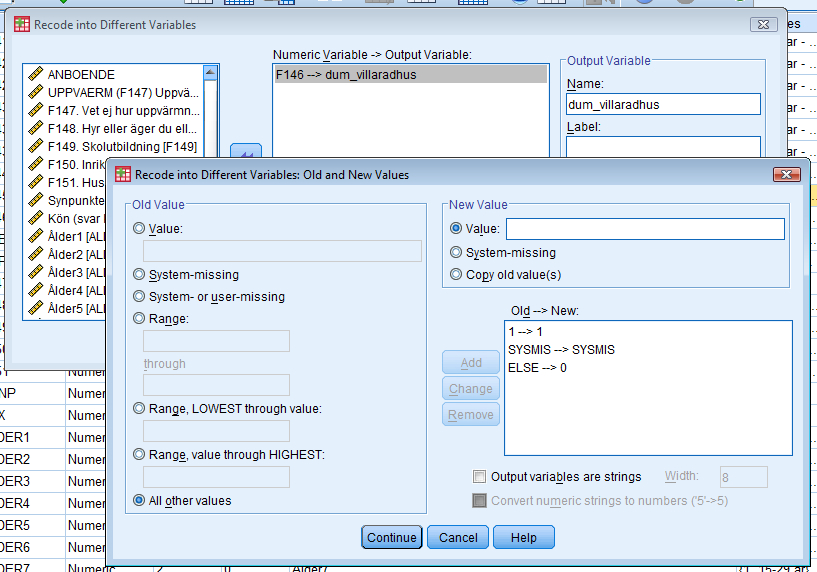Click ruler icon beside Ålder3 variable
Viewport: 817px width, 572px height.
pos(36,272)
